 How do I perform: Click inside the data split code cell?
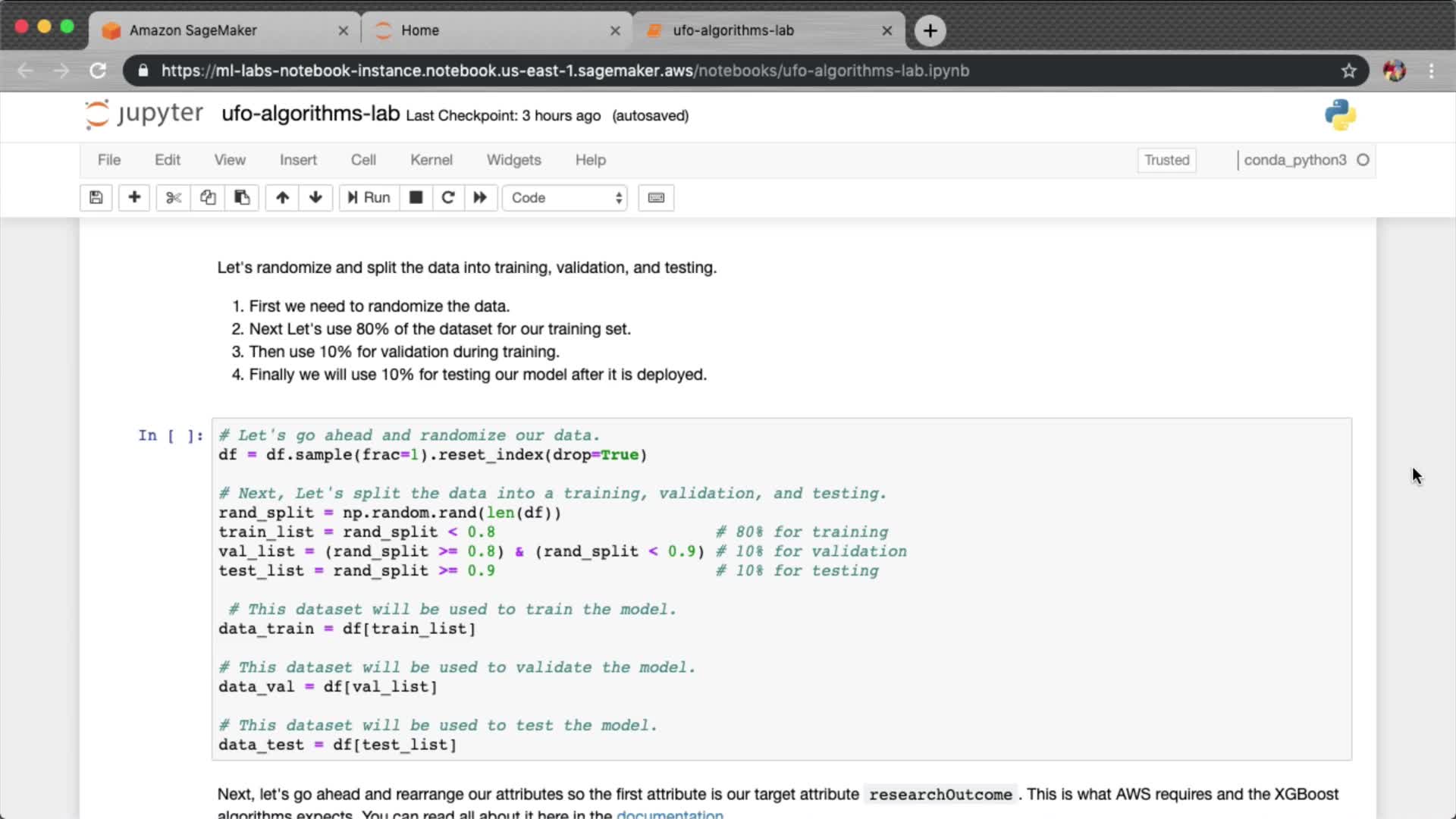781,589
